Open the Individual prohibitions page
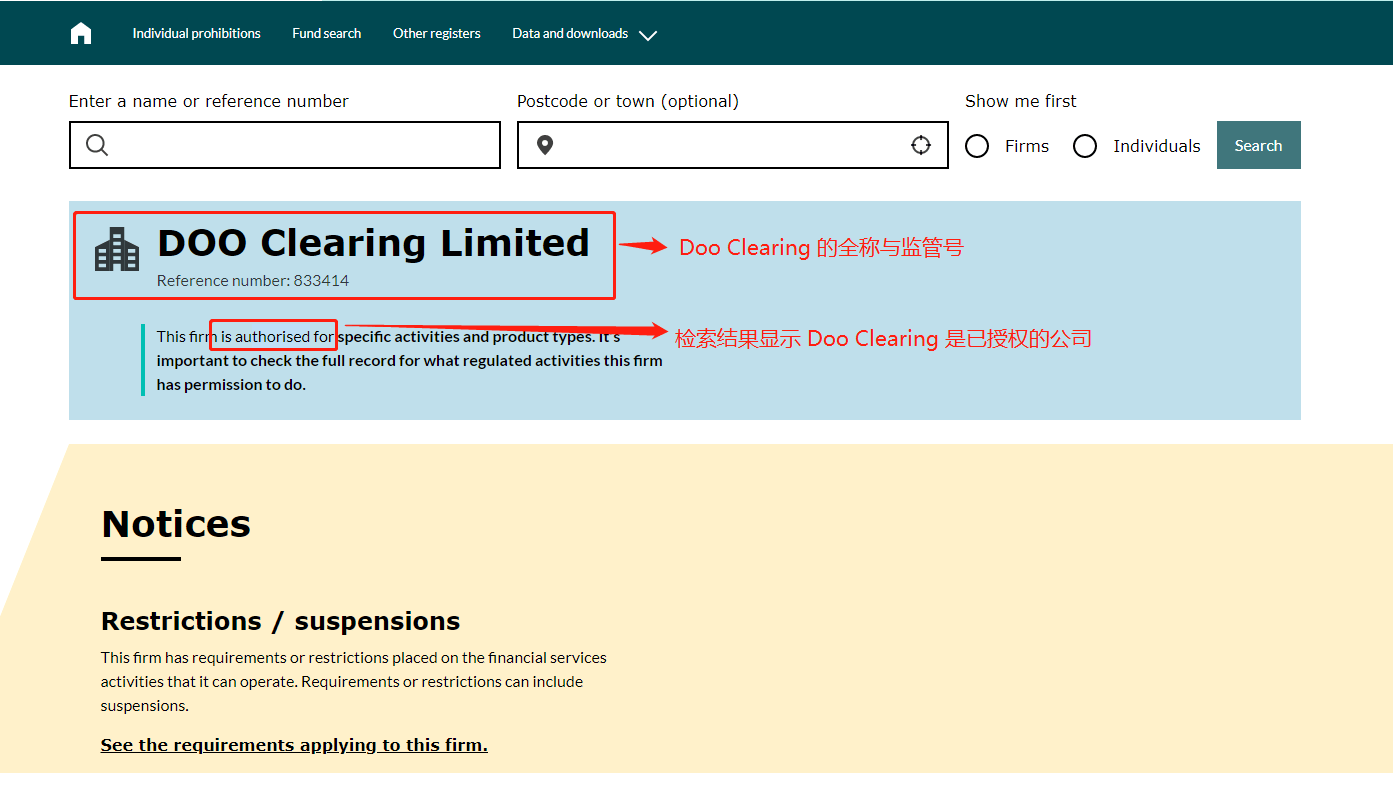 [196, 32]
